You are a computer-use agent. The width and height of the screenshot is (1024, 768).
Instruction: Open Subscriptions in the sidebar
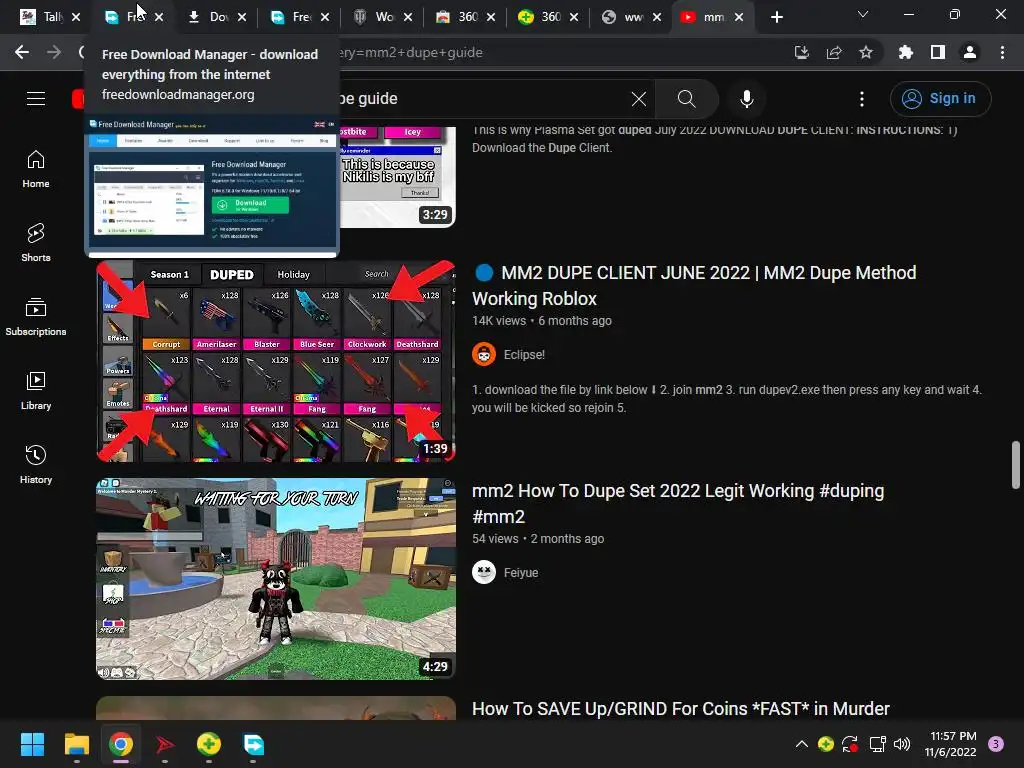coord(36,317)
